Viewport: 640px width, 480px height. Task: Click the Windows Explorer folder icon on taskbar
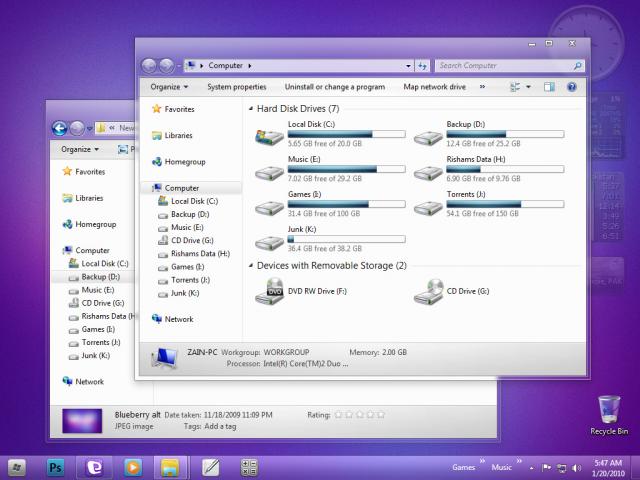click(170, 467)
